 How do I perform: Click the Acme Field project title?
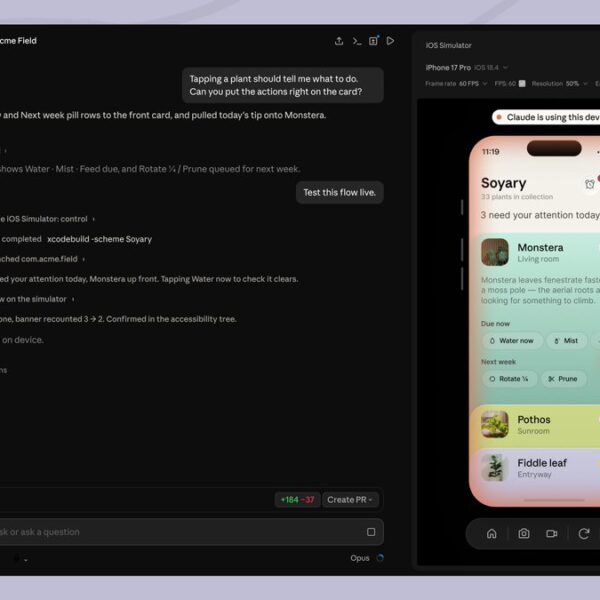18,41
